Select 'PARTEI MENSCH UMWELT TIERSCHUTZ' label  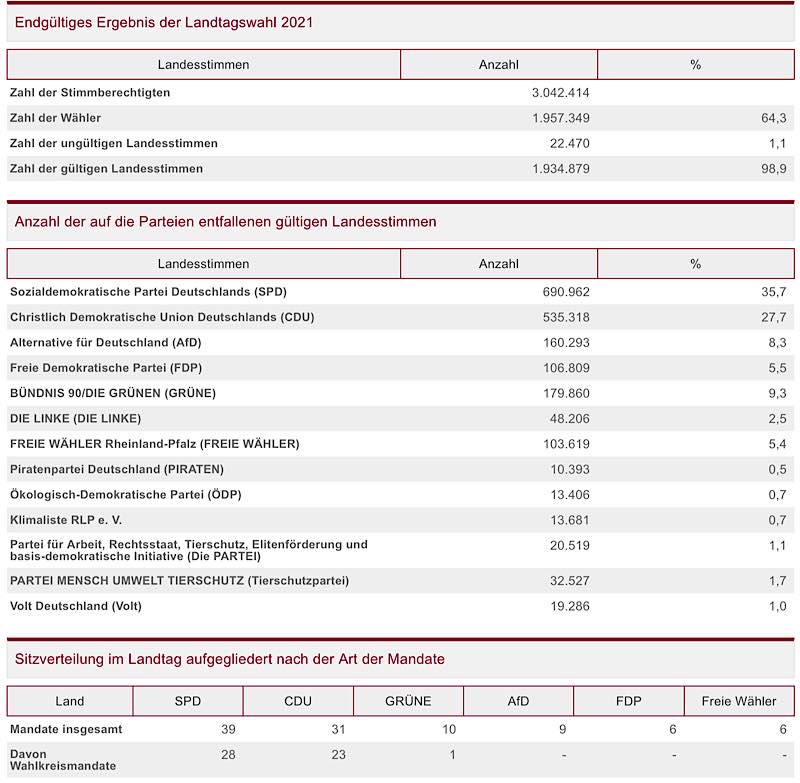point(180,581)
